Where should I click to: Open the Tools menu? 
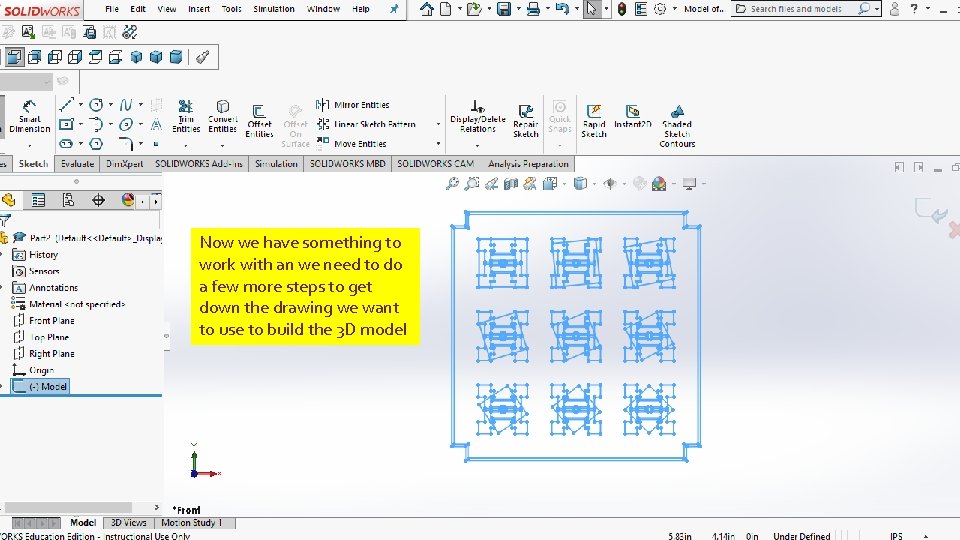click(x=231, y=9)
